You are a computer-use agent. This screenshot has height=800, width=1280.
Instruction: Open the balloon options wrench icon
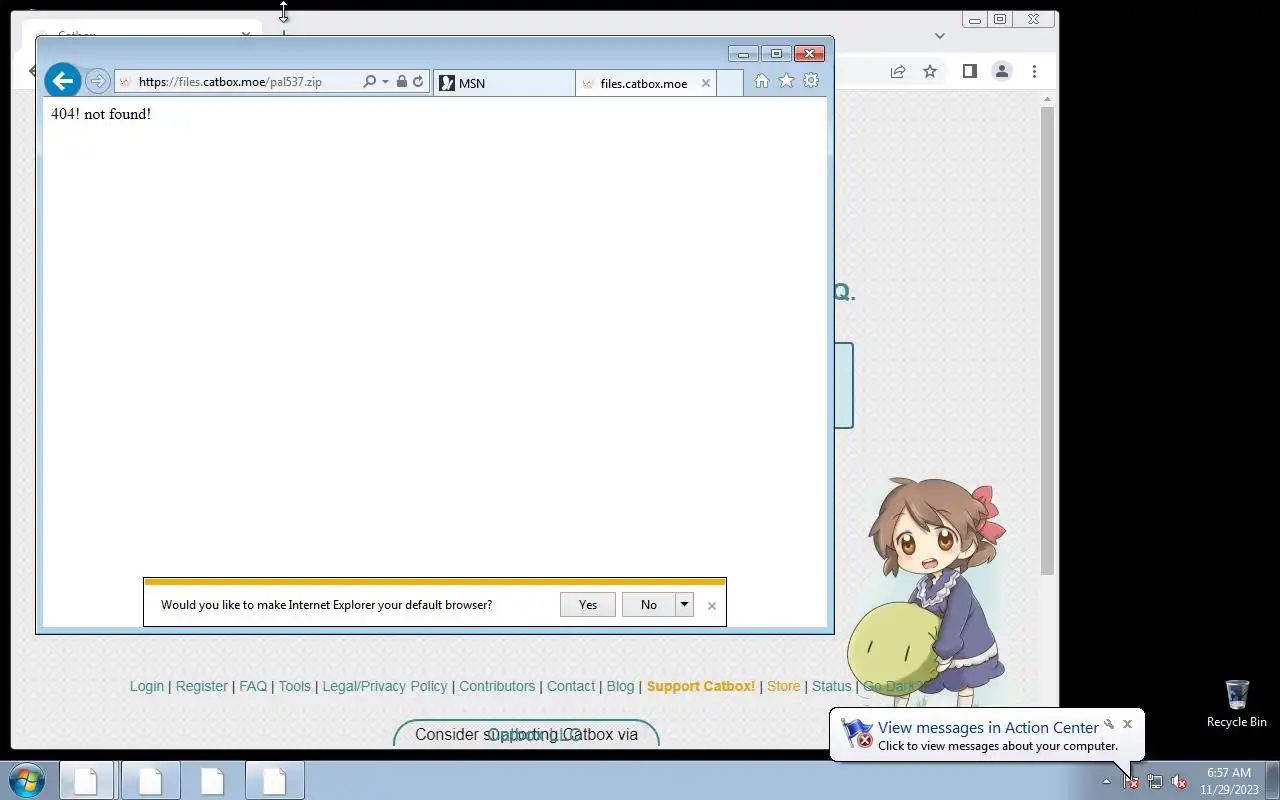pyautogui.click(x=1108, y=724)
